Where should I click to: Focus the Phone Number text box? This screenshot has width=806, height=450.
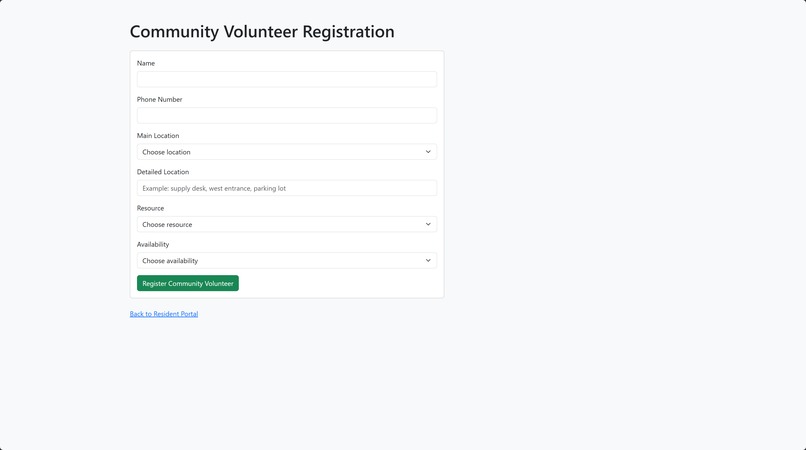point(287,116)
